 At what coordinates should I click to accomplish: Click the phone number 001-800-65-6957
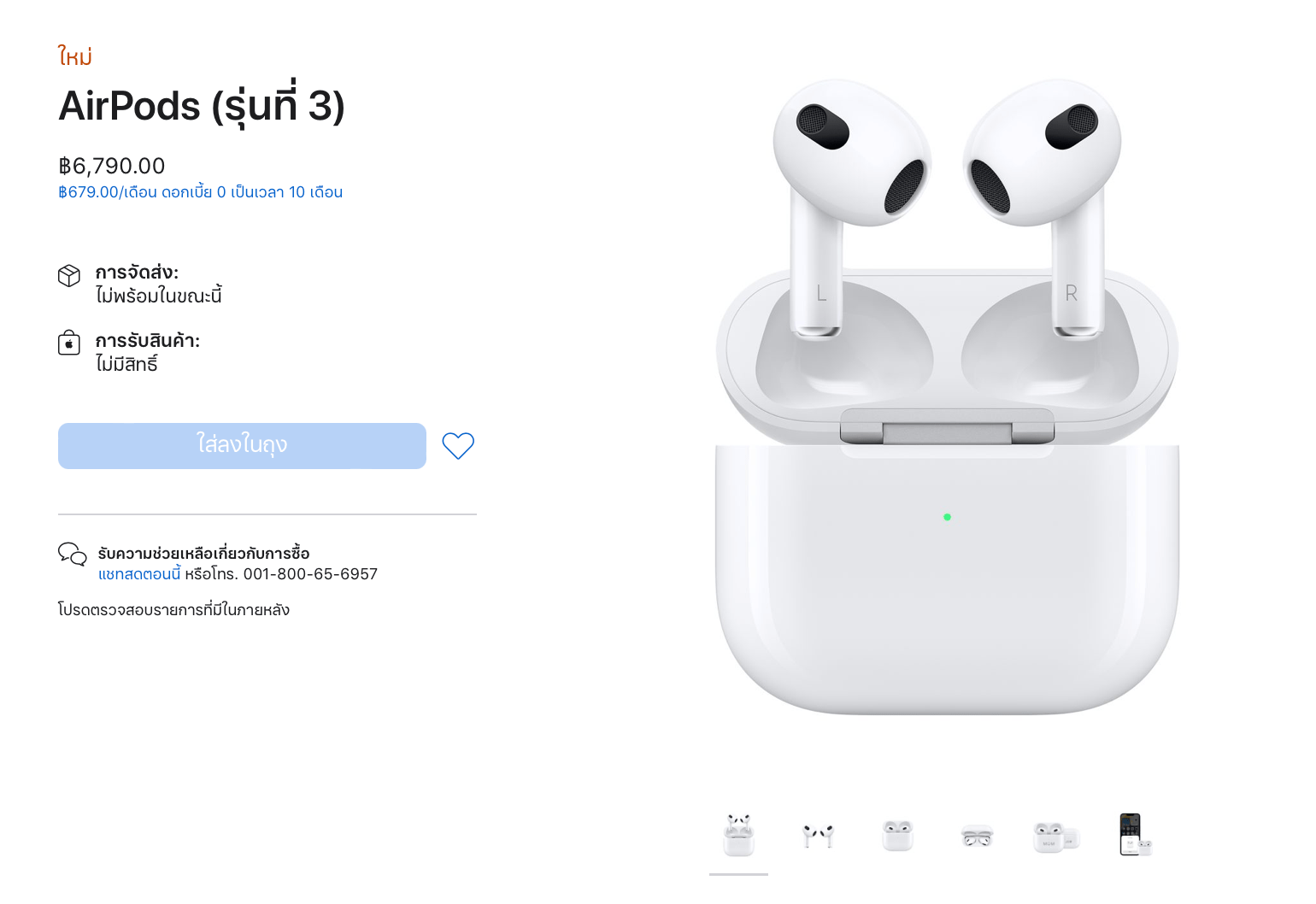310,574
